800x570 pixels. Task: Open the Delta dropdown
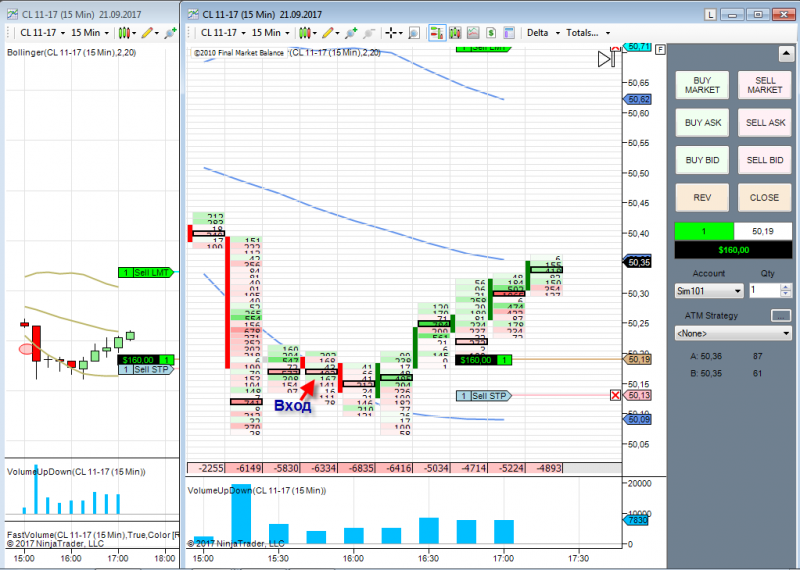click(543, 33)
